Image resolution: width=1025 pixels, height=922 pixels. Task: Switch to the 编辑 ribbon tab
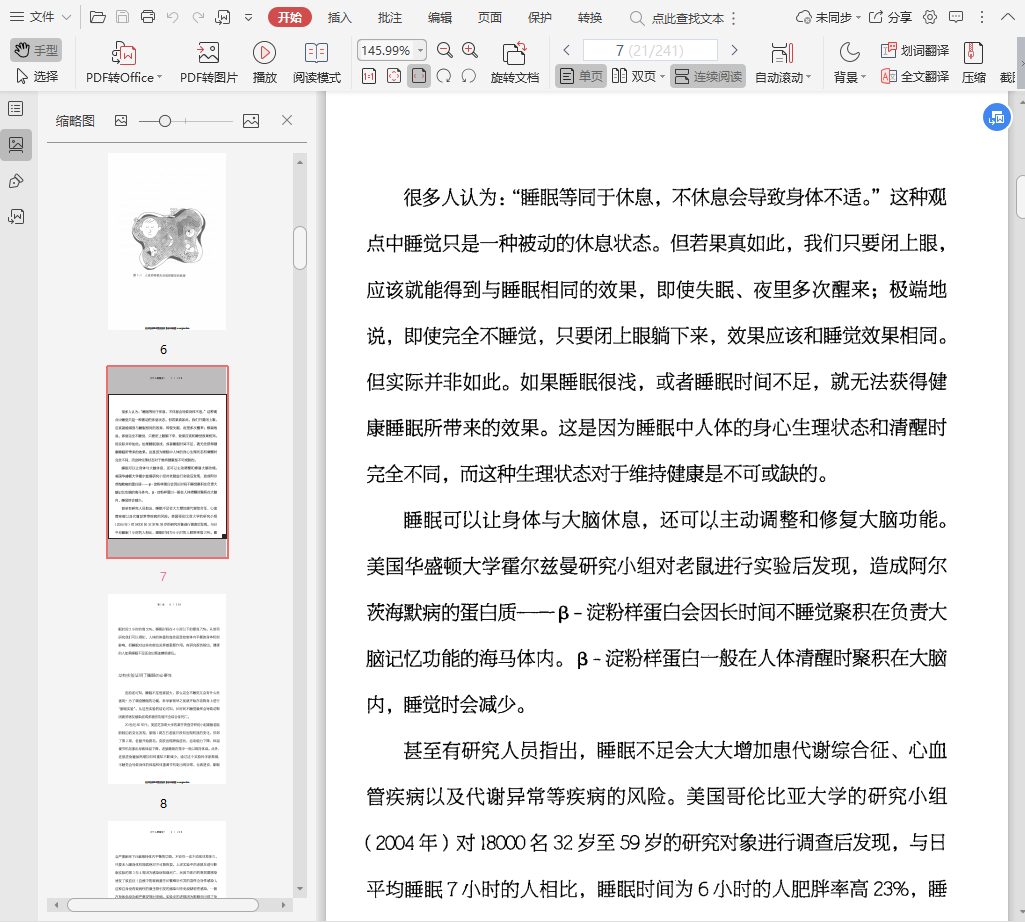pos(439,18)
